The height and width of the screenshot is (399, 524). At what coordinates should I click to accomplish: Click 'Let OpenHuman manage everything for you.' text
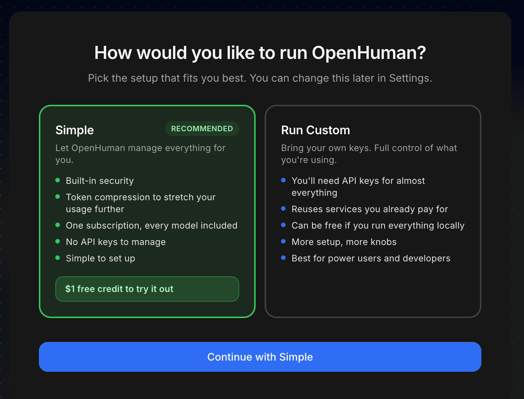(140, 154)
